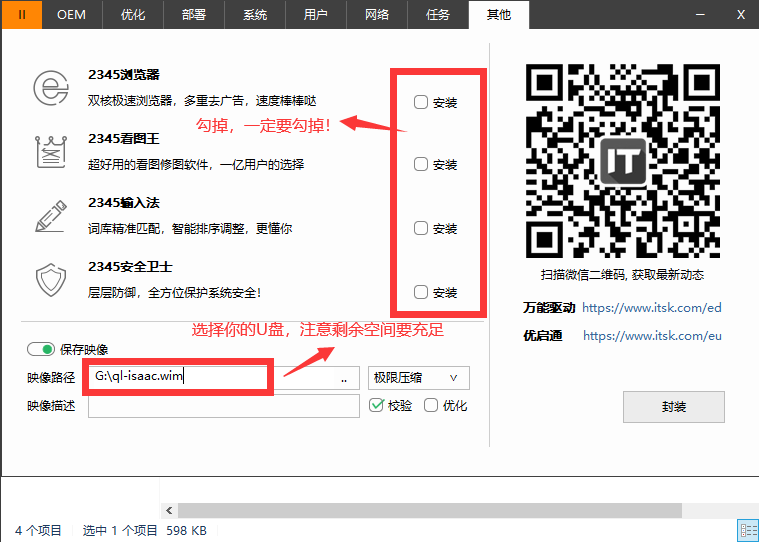Viewport: 759px width, 542px height.
Task: Toggle the 保存映像 switch off
Action: pyautogui.click(x=41, y=349)
